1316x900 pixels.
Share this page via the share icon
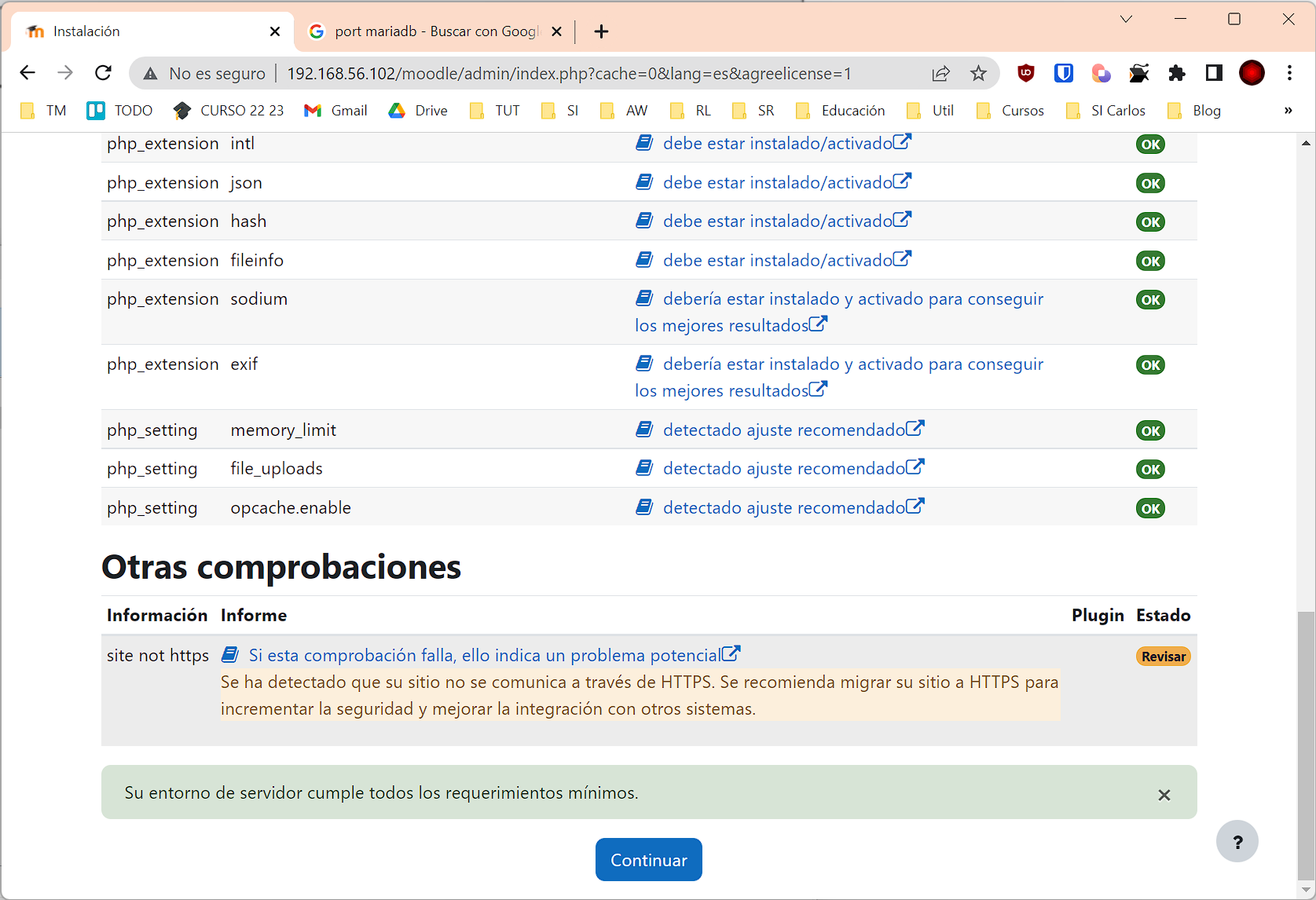click(940, 73)
